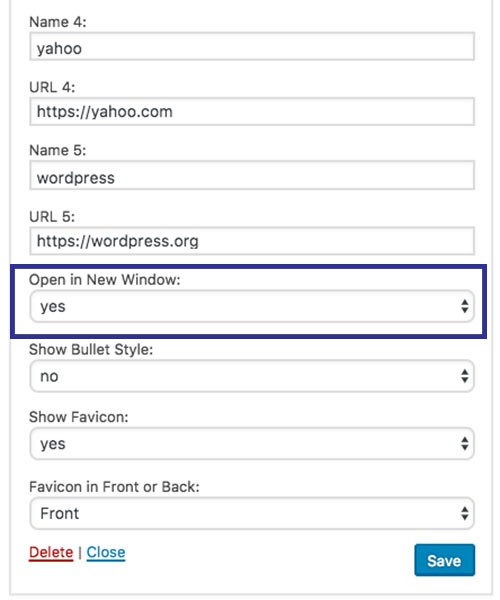Click the red Delete link
Screen dimensions: 500x600
click(x=51, y=553)
